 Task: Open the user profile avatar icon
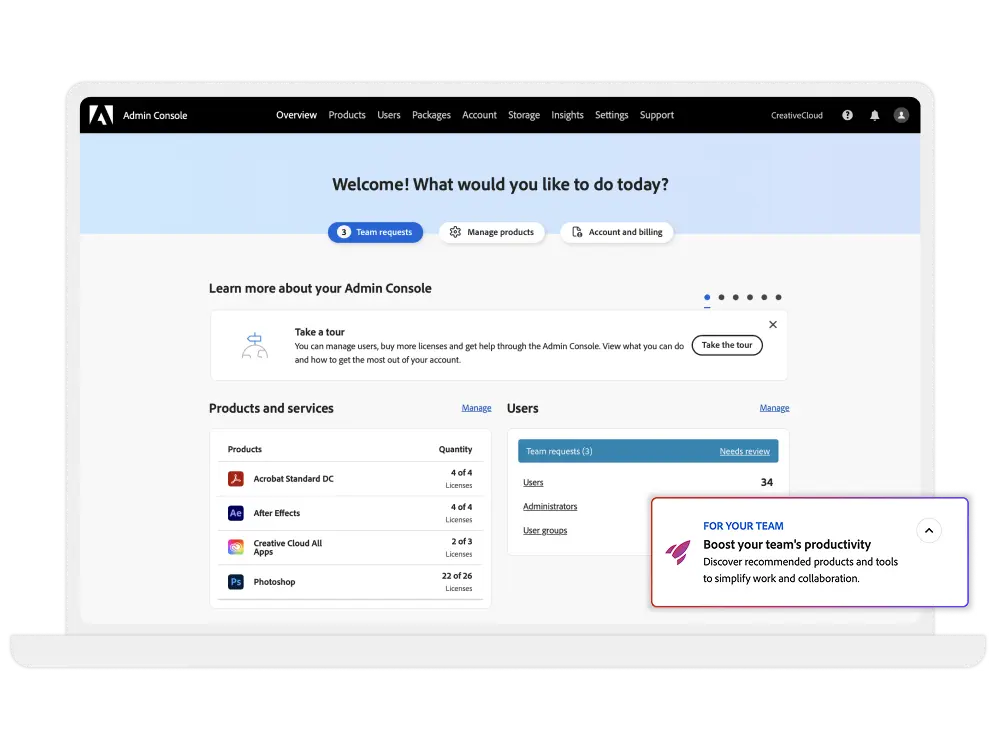901,115
